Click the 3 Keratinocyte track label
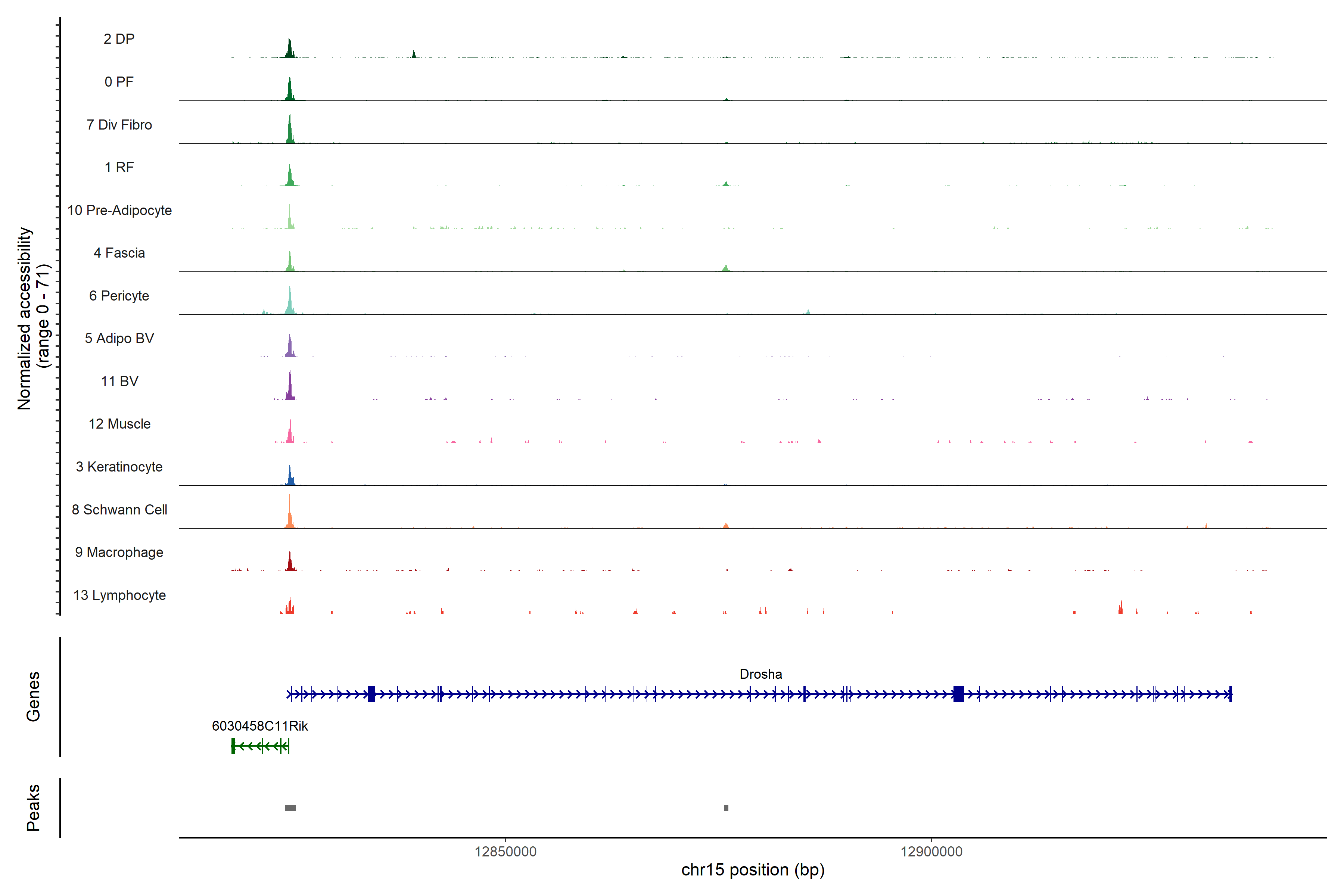Viewport: 1344px width, 896px height. pos(119,467)
